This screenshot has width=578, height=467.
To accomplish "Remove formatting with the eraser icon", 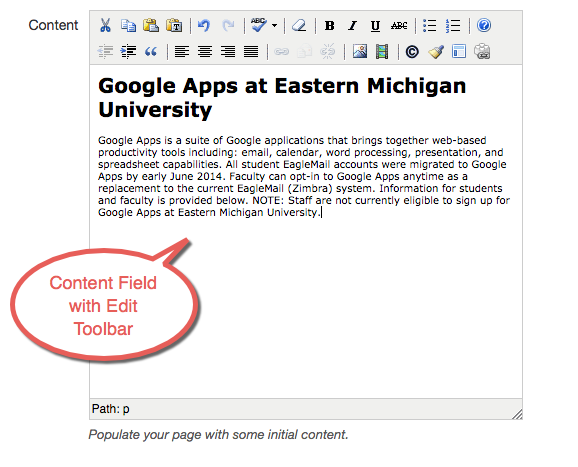I will [299, 26].
